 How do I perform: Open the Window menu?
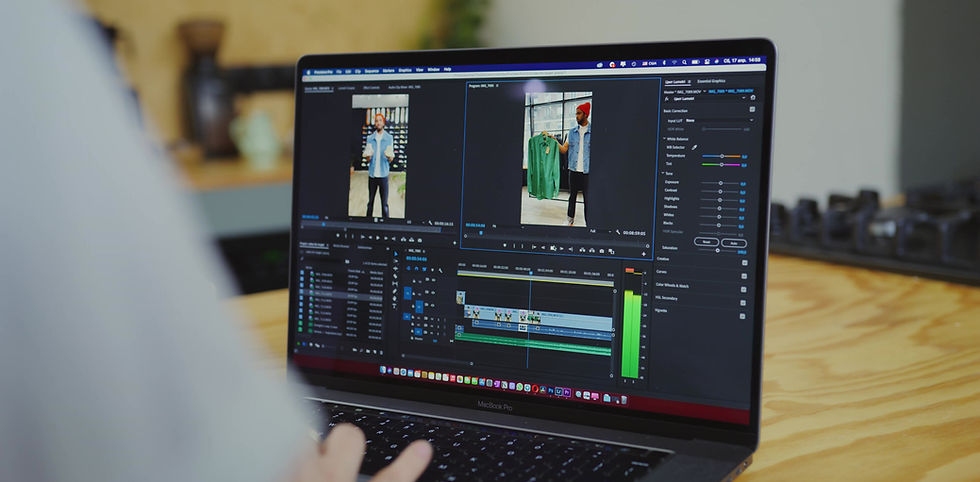(x=434, y=69)
